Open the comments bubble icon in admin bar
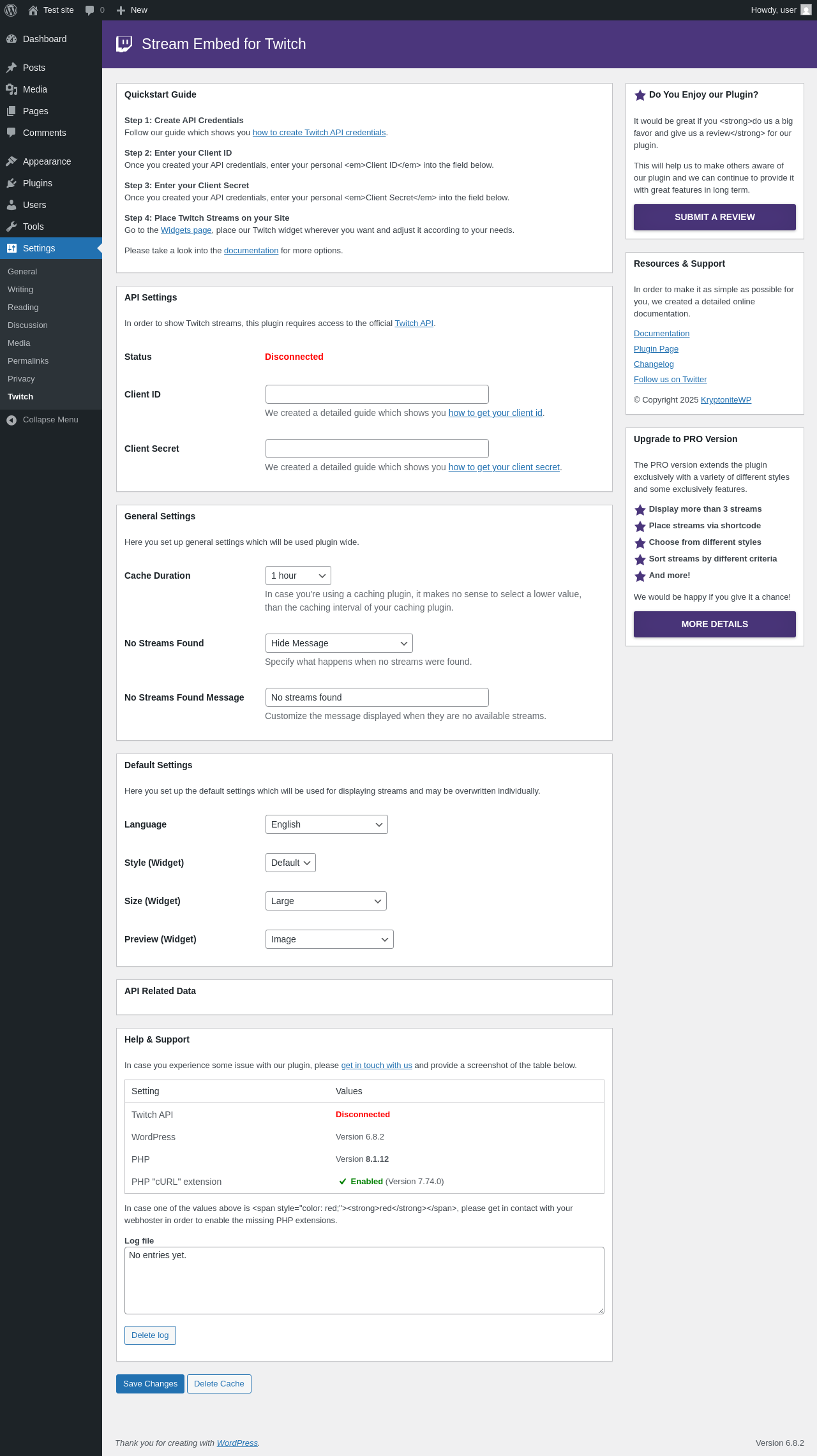Viewport: 817px width, 1456px height. point(89,10)
